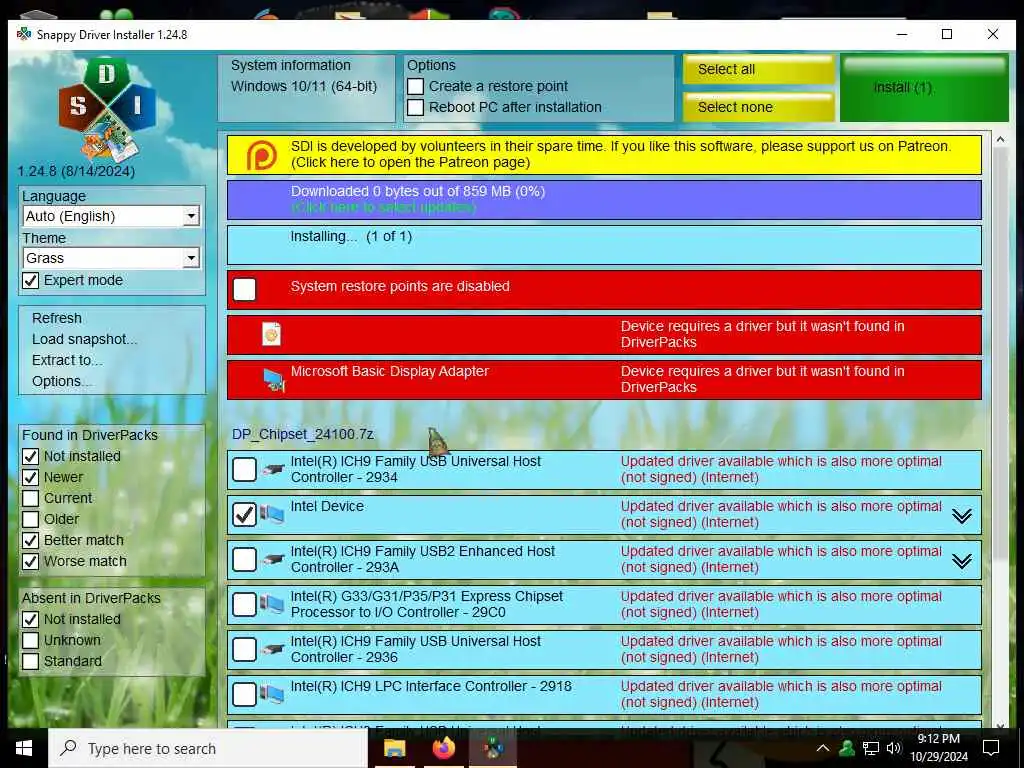Toggle the Better match checkbox

(x=31, y=541)
